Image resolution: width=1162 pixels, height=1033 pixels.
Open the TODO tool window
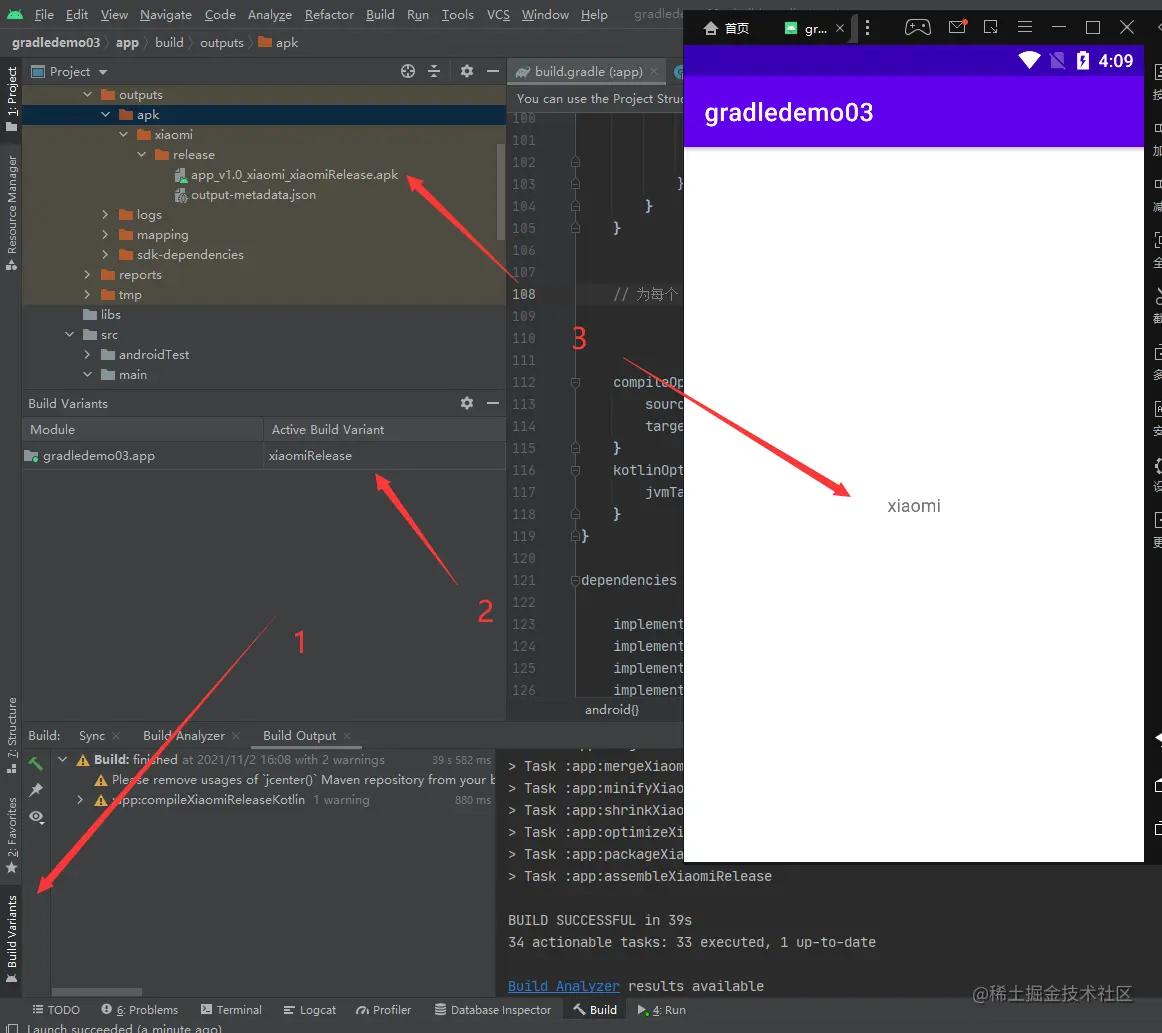[x=56, y=1010]
